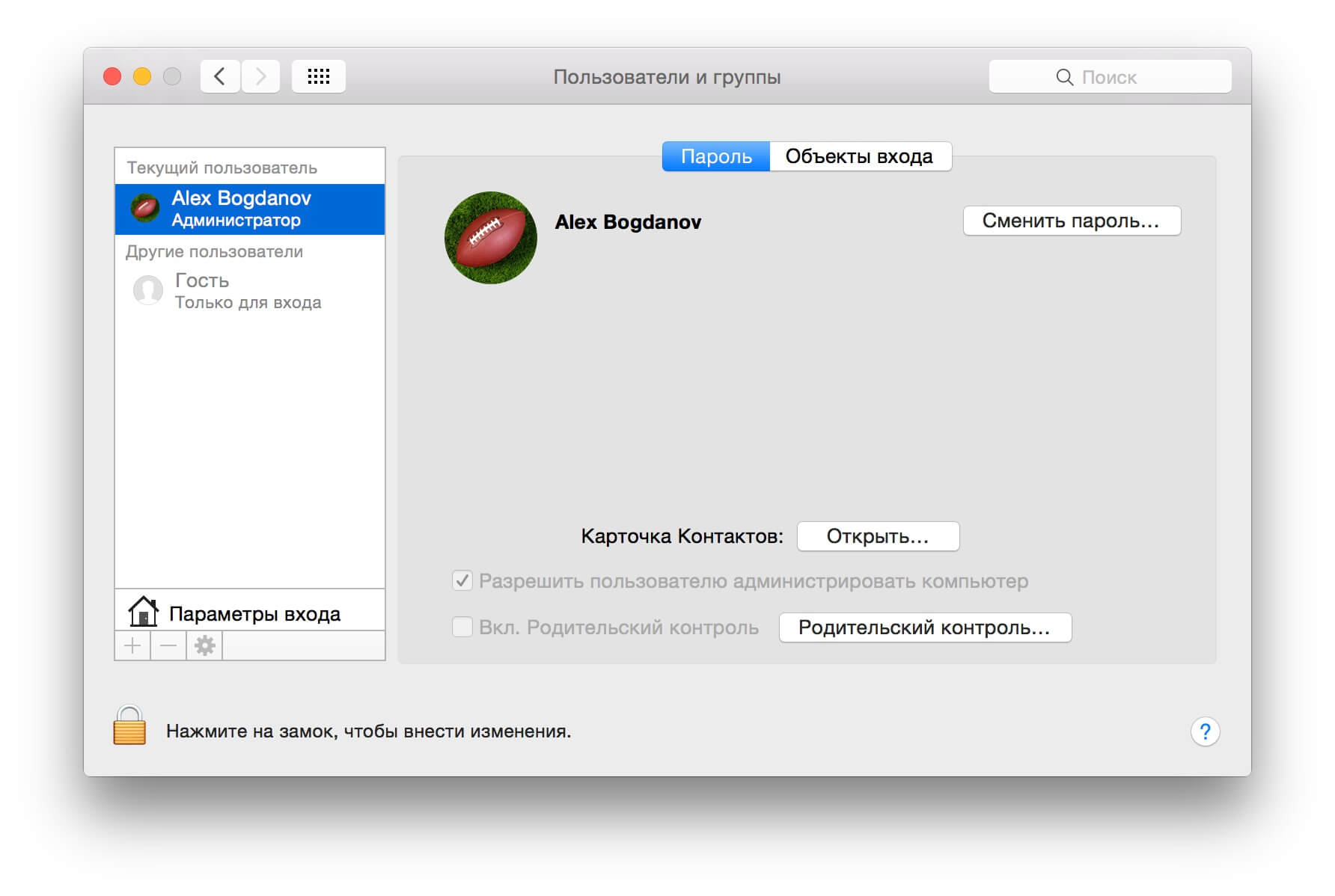
Task: Open help with the question mark button
Action: coord(1205,731)
